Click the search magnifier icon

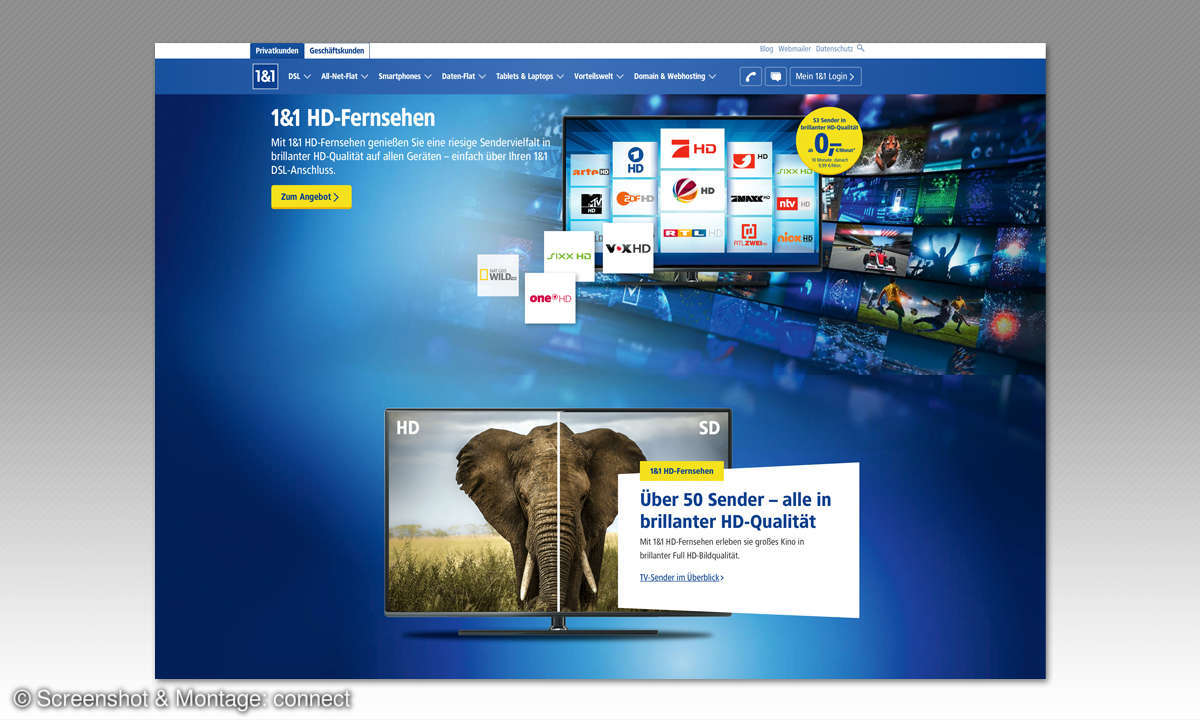[x=860, y=48]
